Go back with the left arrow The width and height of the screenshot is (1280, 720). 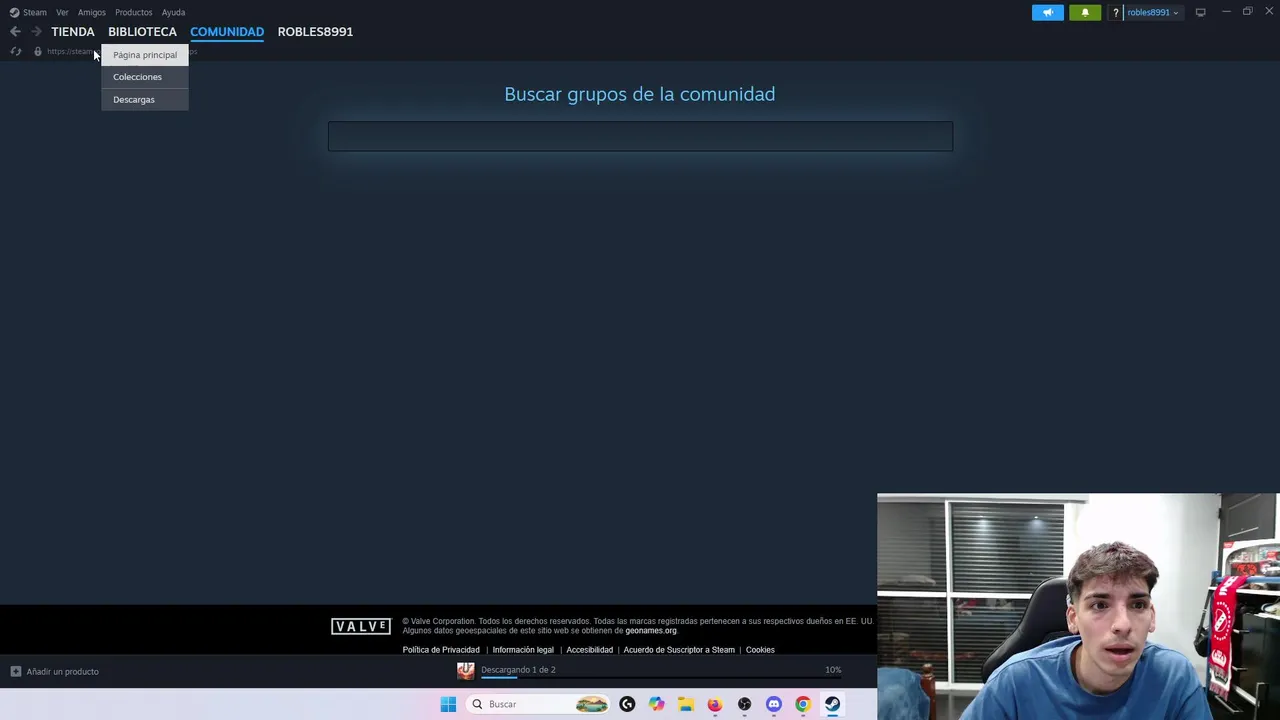15,32
